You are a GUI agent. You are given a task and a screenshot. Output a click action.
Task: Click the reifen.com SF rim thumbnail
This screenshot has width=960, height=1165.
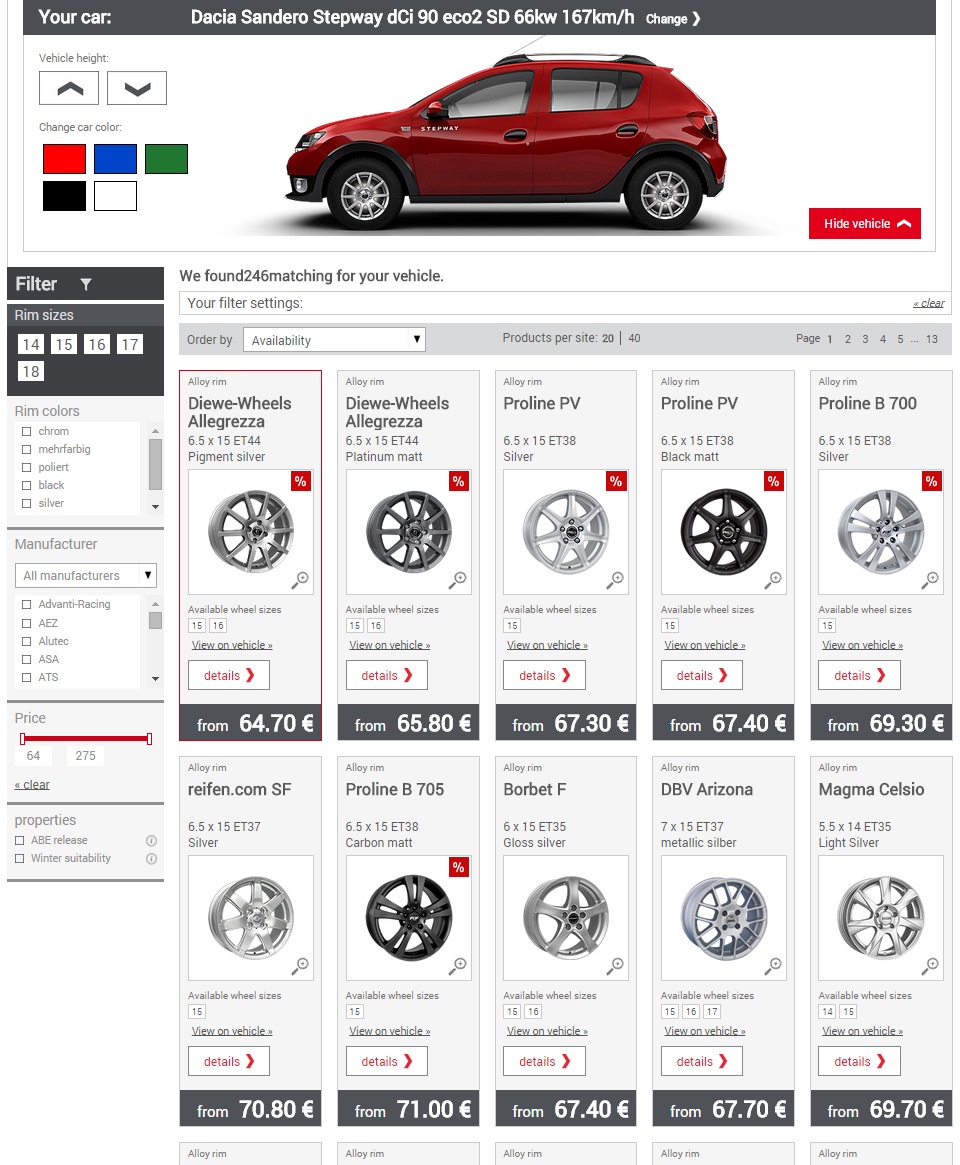pos(250,918)
